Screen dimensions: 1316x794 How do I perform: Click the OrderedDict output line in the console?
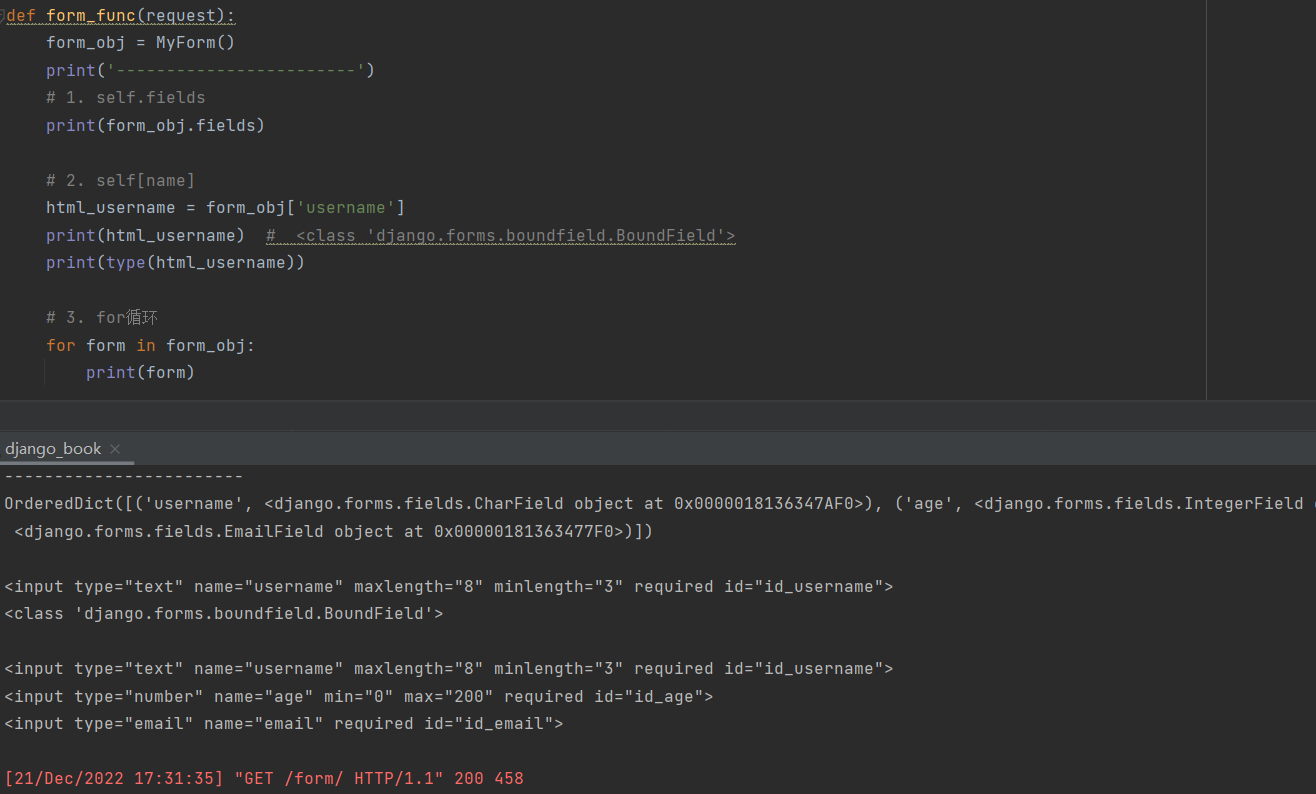coord(658,504)
